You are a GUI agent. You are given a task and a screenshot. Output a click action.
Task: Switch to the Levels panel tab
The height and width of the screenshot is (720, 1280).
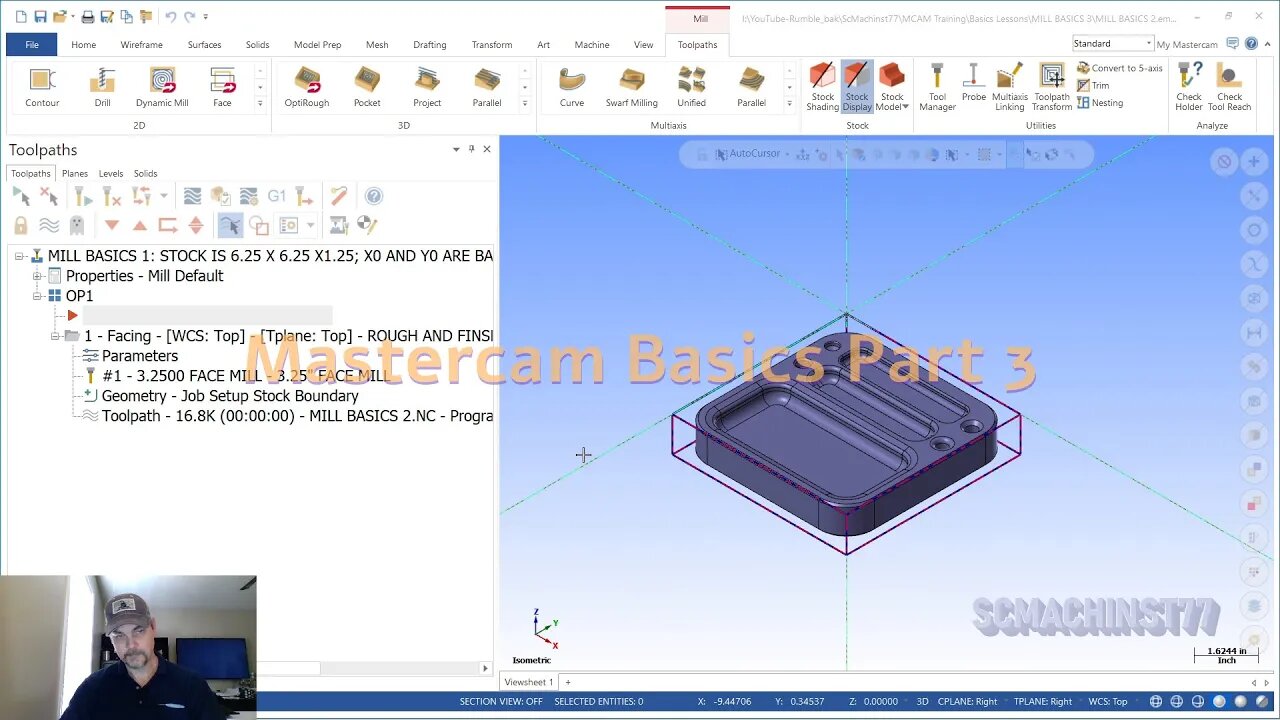pos(111,173)
